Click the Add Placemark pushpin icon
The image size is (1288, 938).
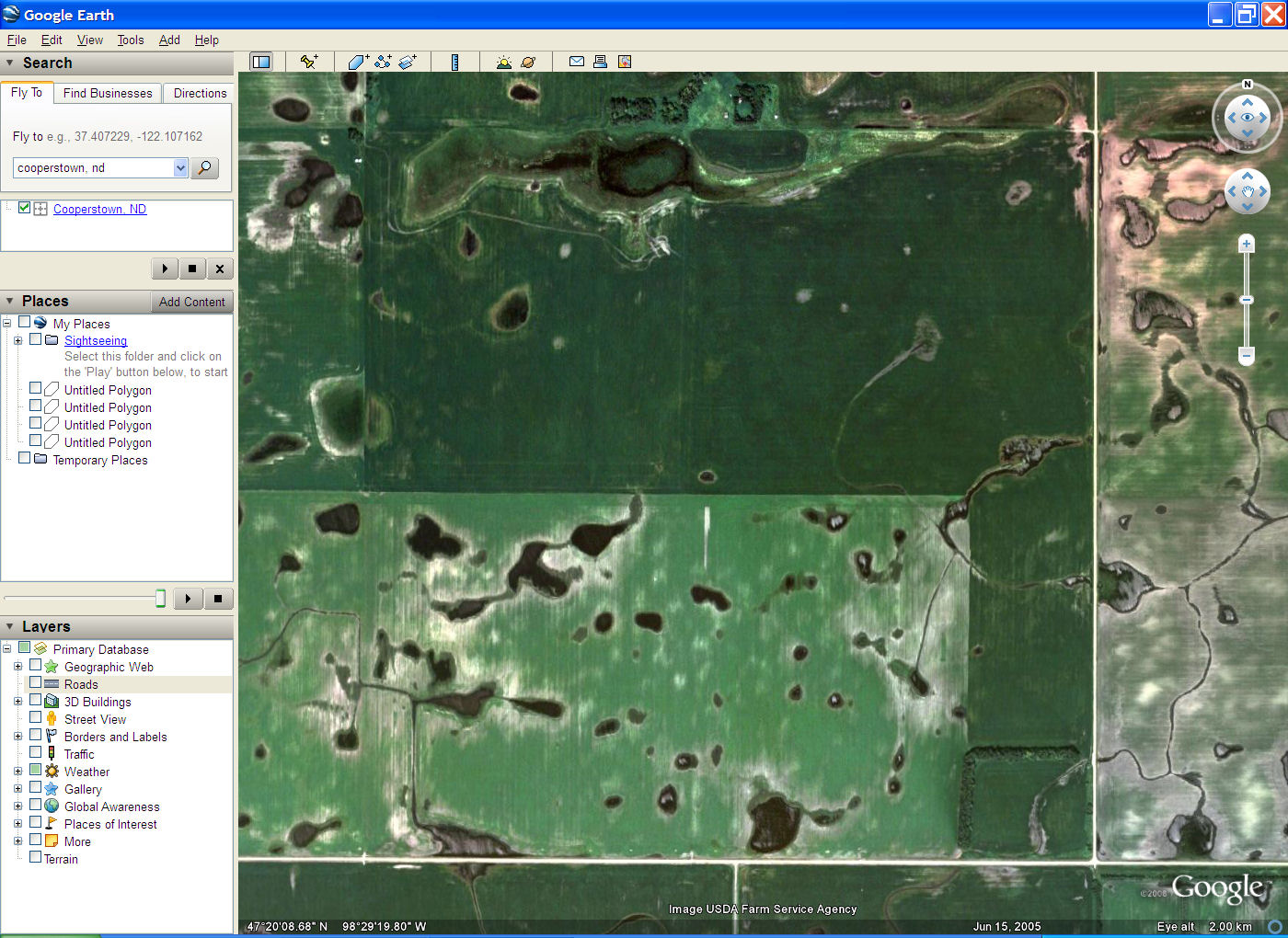[309, 62]
